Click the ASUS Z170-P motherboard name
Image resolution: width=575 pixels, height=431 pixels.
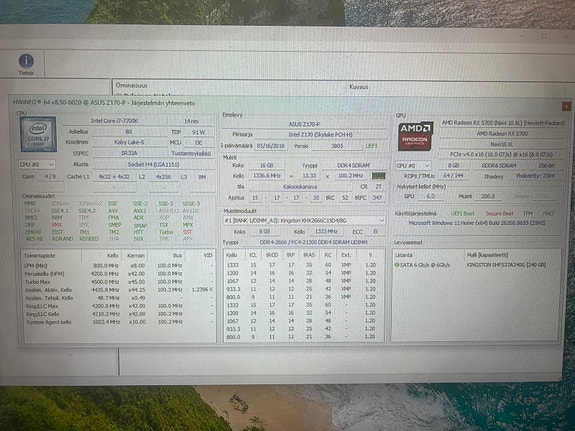click(304, 124)
